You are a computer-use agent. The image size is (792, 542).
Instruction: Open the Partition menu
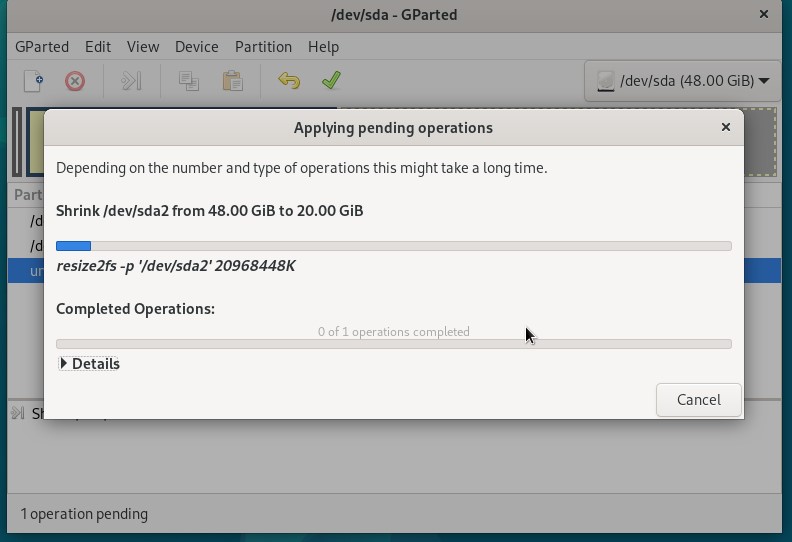[263, 47]
